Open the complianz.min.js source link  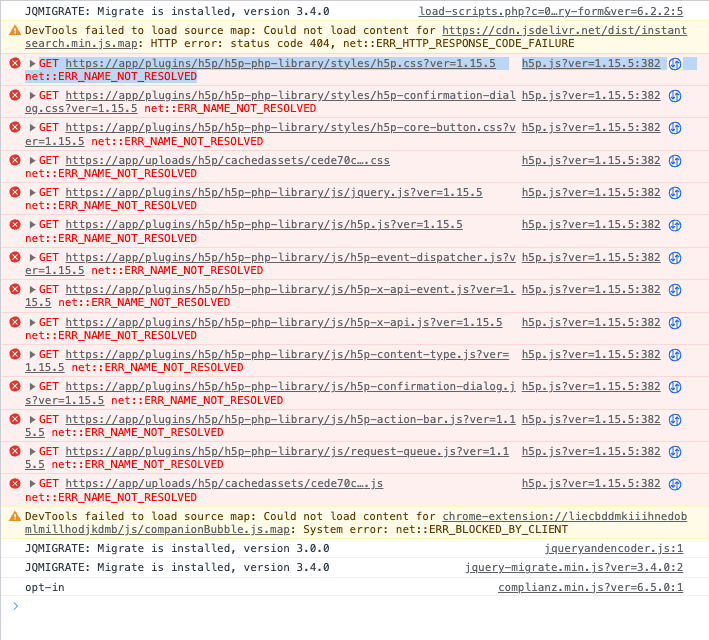point(590,587)
